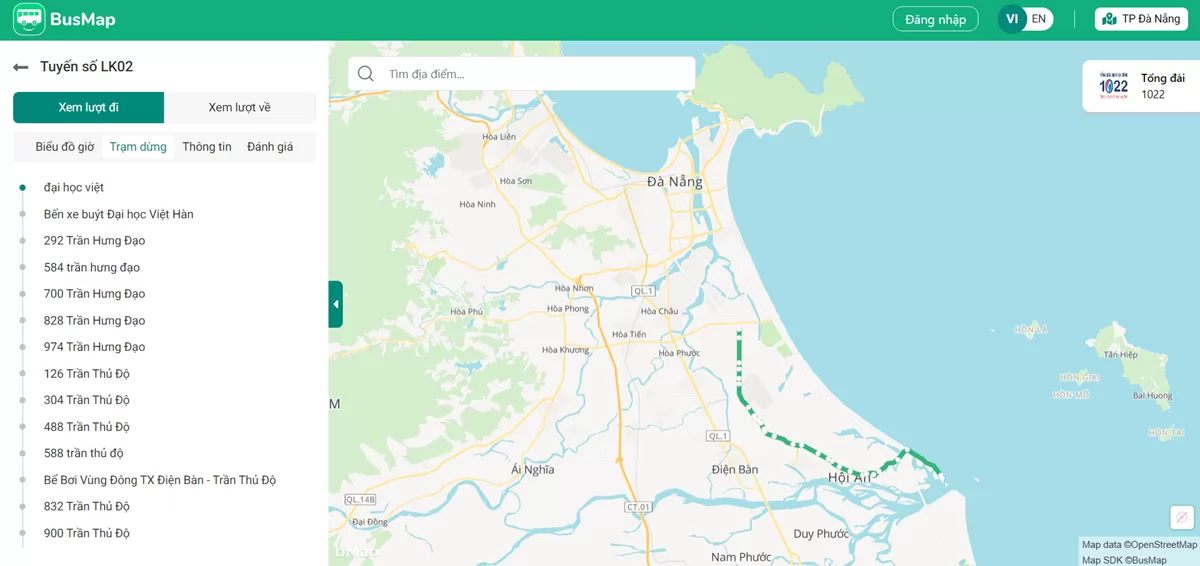Click the 1022 hotline logo

click(1113, 86)
